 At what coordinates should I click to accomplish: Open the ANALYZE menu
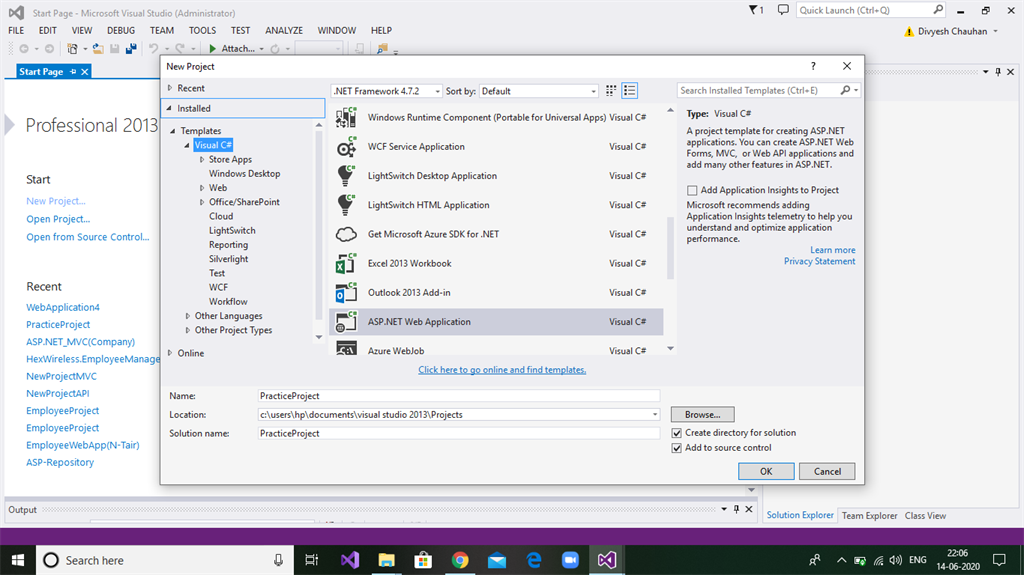click(284, 30)
